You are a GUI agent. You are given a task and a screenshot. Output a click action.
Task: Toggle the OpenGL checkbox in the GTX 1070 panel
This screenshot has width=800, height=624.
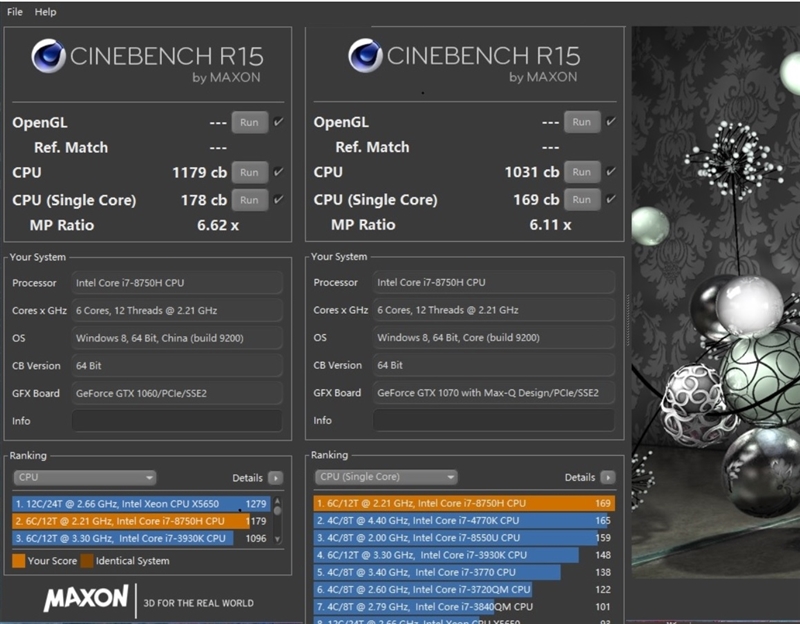610,122
